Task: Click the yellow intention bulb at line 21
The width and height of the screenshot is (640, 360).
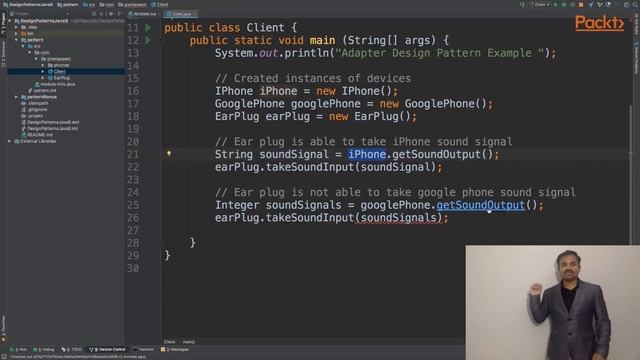Action: [x=169, y=153]
